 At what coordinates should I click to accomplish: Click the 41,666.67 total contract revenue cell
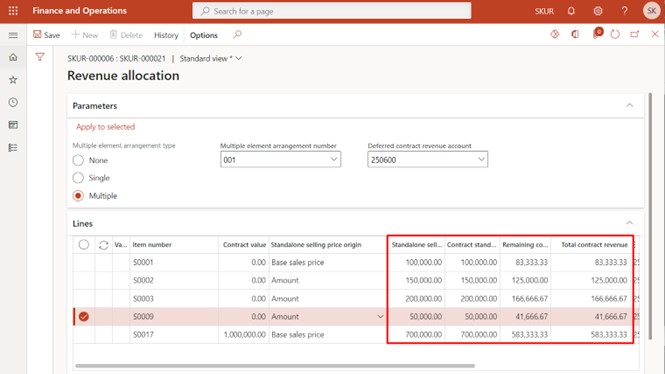point(592,316)
